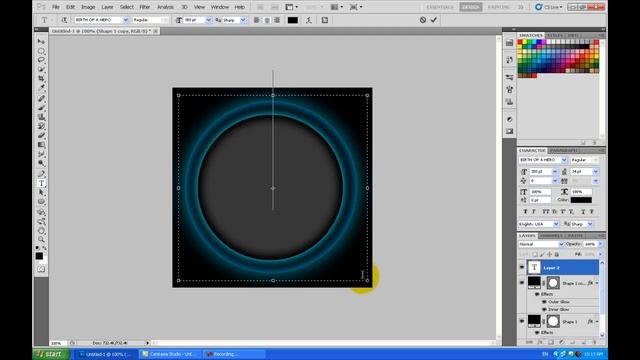Viewport: 640px width, 360px height.
Task: Cancel current text edits icon
Action: (423, 20)
